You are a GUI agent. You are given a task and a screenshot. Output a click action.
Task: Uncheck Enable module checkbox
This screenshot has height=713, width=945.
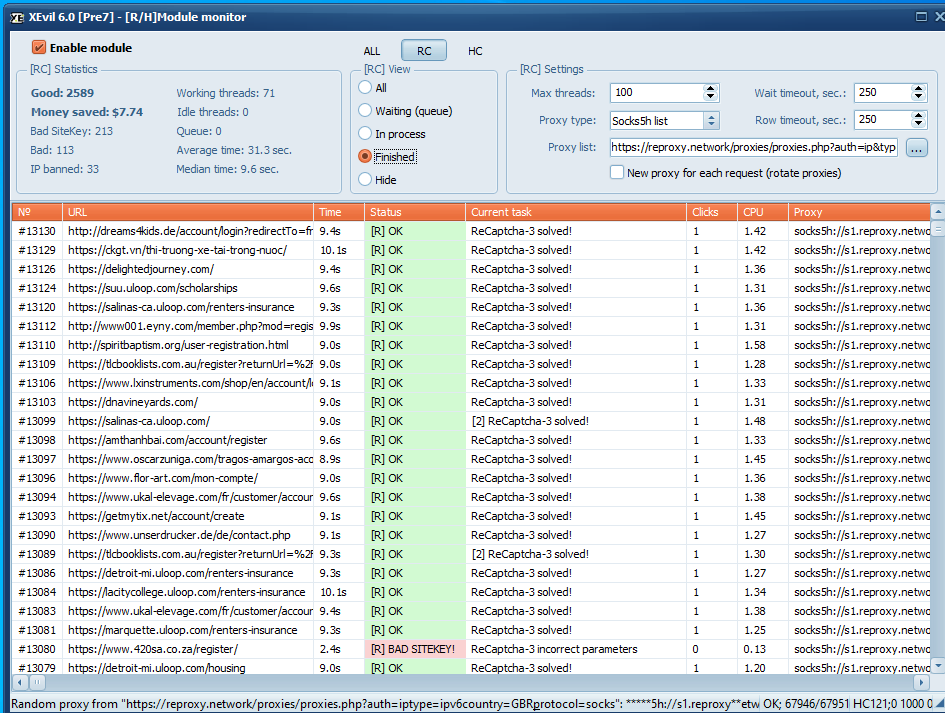pyautogui.click(x=39, y=48)
